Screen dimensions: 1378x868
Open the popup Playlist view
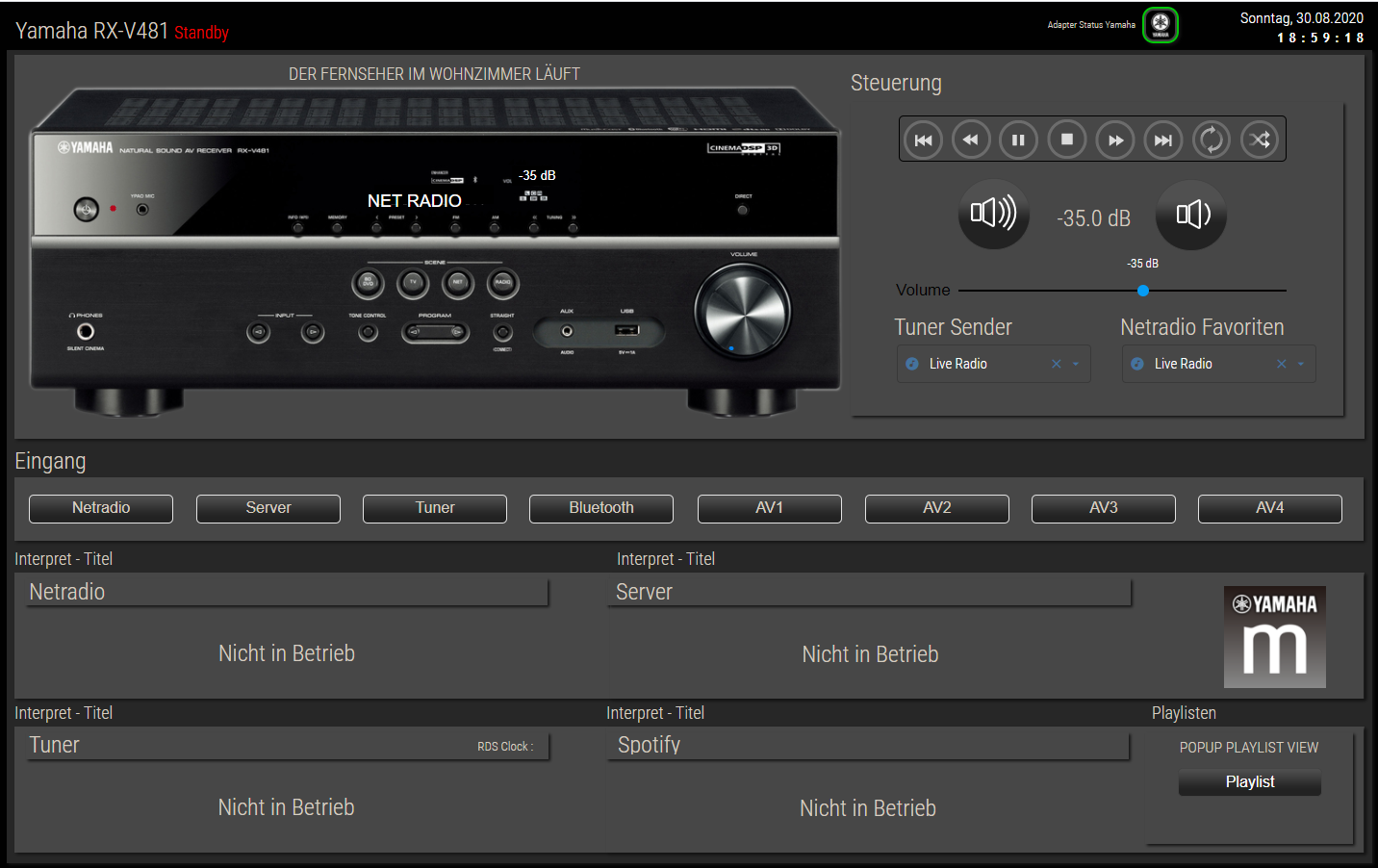click(1249, 782)
